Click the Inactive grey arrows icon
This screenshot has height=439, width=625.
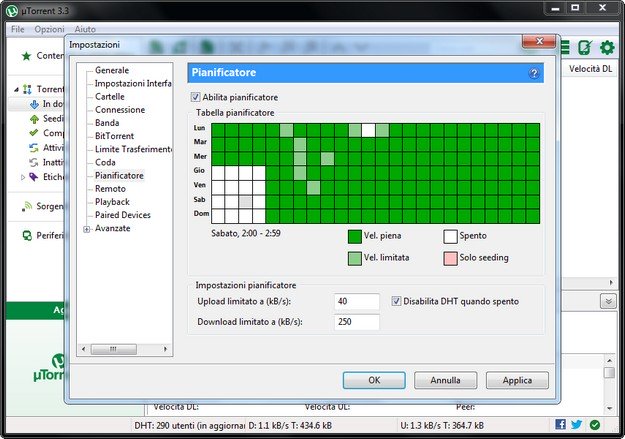(x=34, y=162)
